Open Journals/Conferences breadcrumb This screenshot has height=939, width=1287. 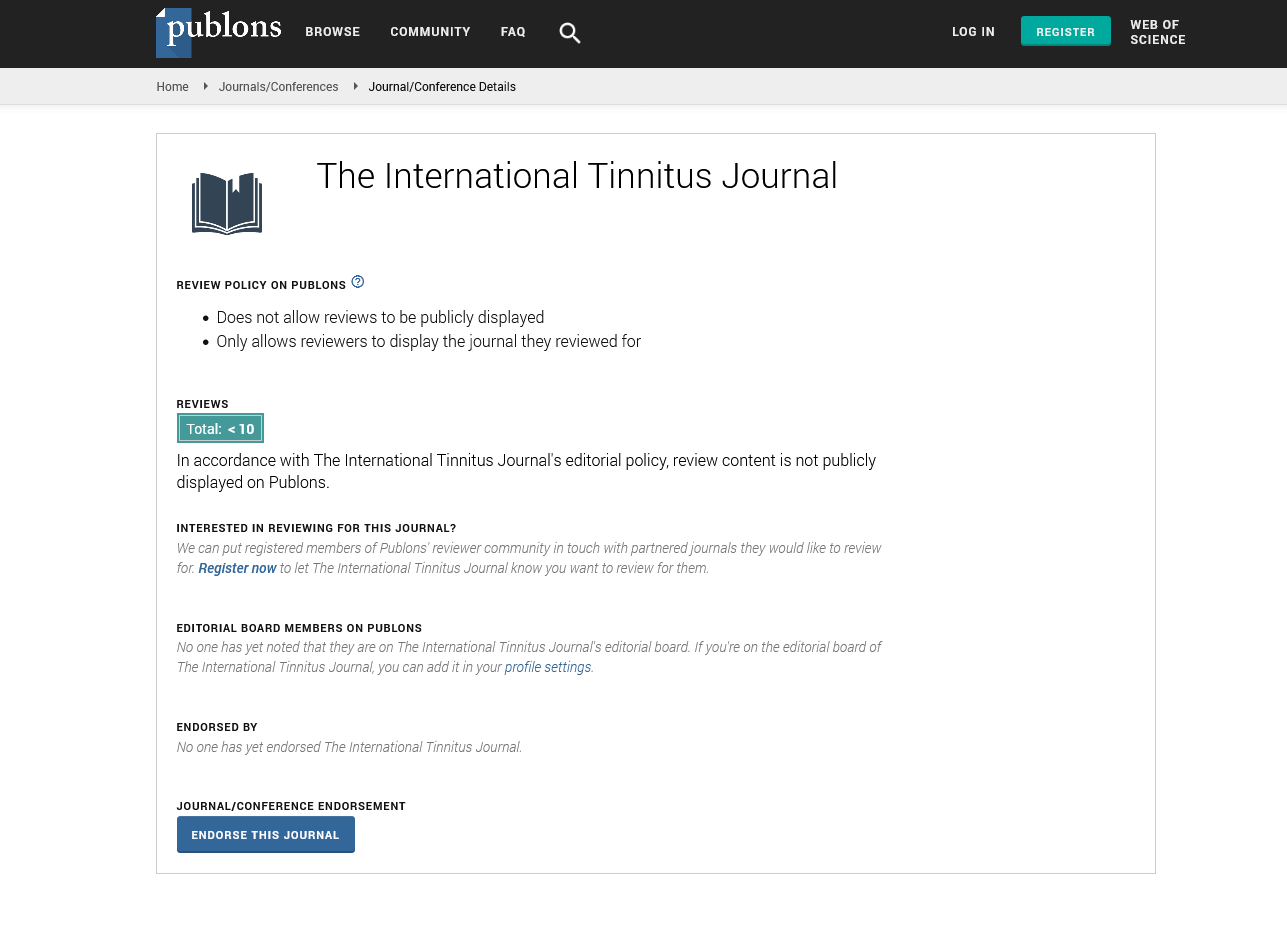278,87
